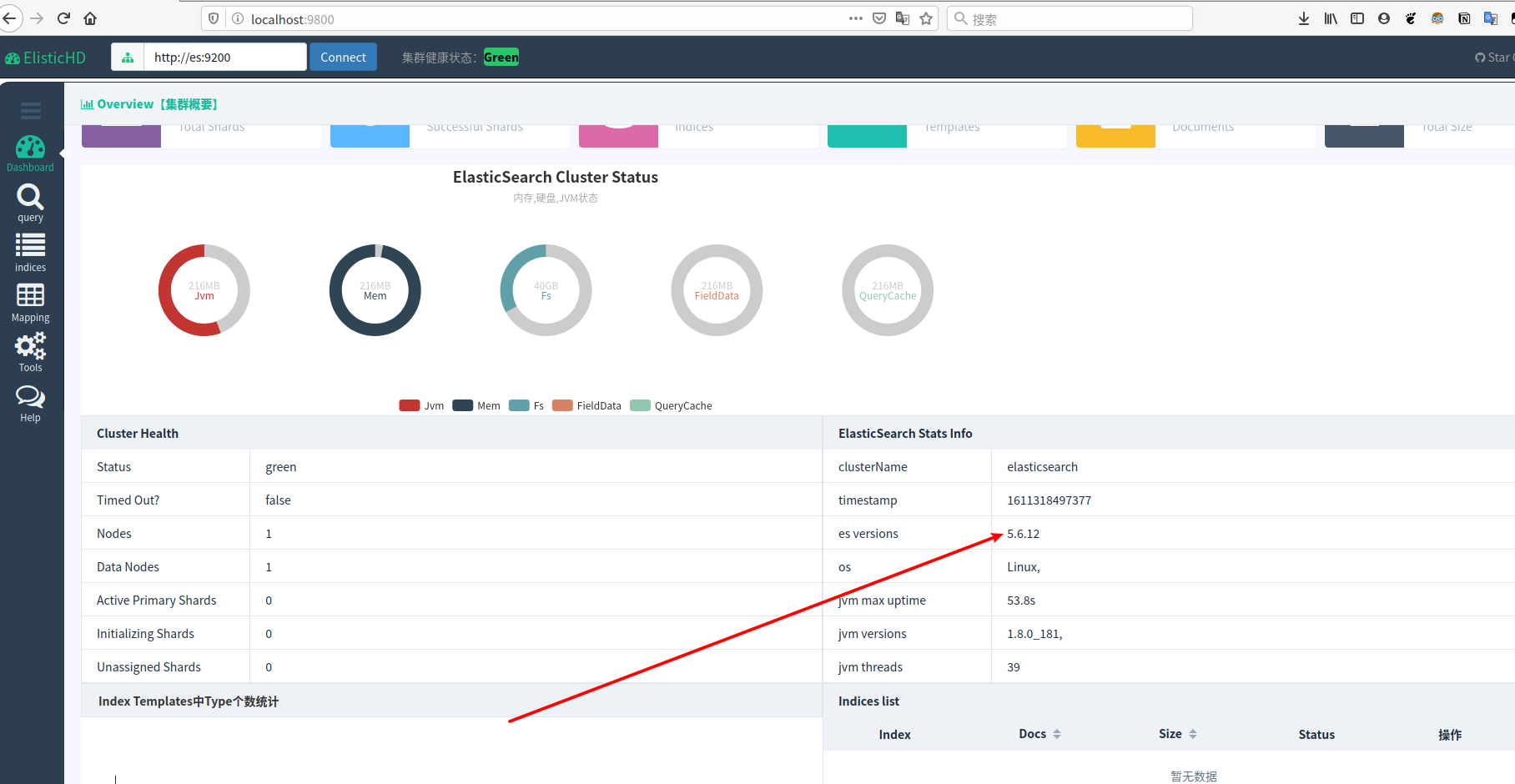The height and width of the screenshot is (784, 1515).
Task: Click the jvm threads value 39
Action: tap(1014, 667)
